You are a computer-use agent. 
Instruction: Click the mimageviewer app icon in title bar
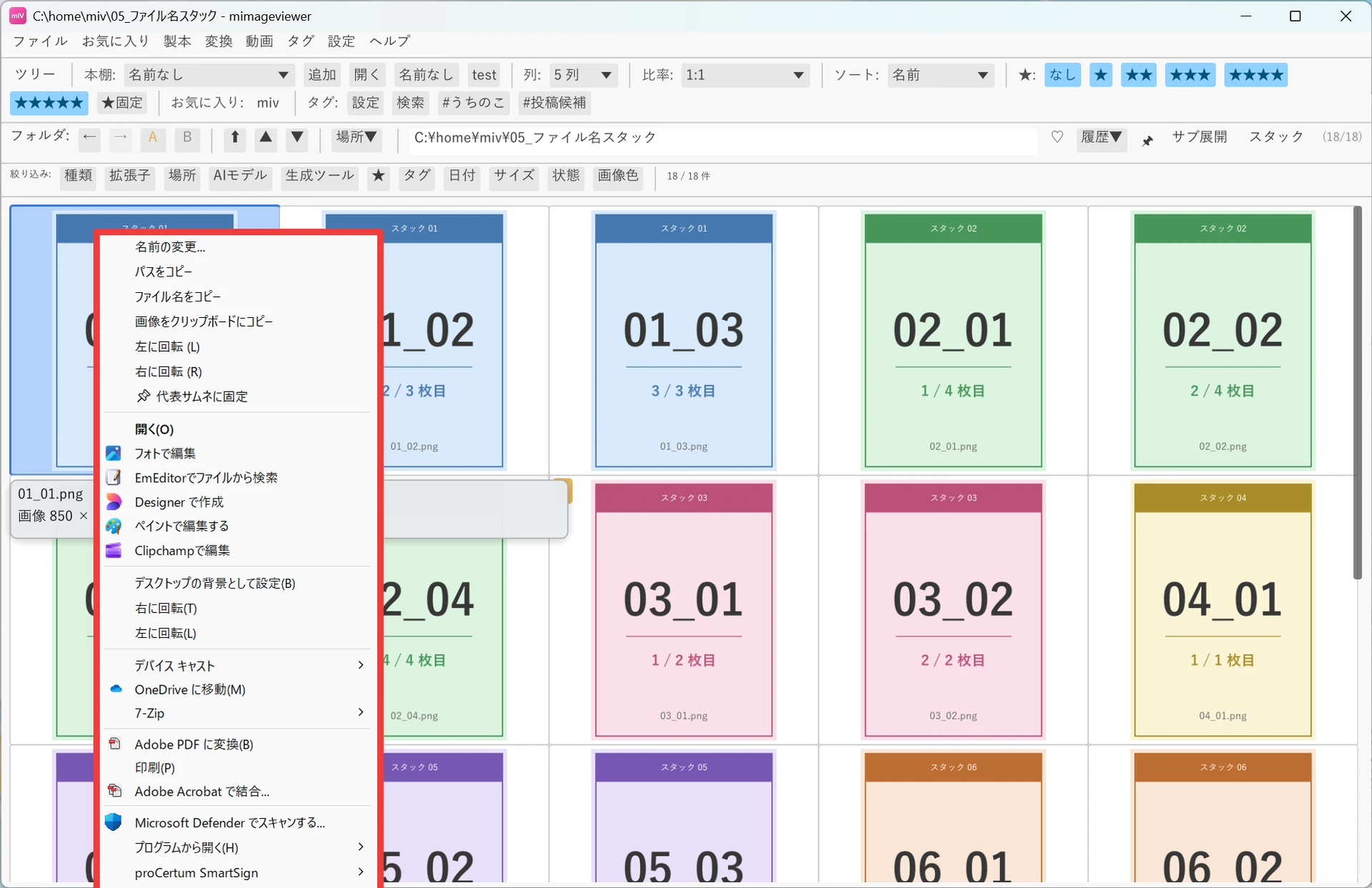coord(18,15)
